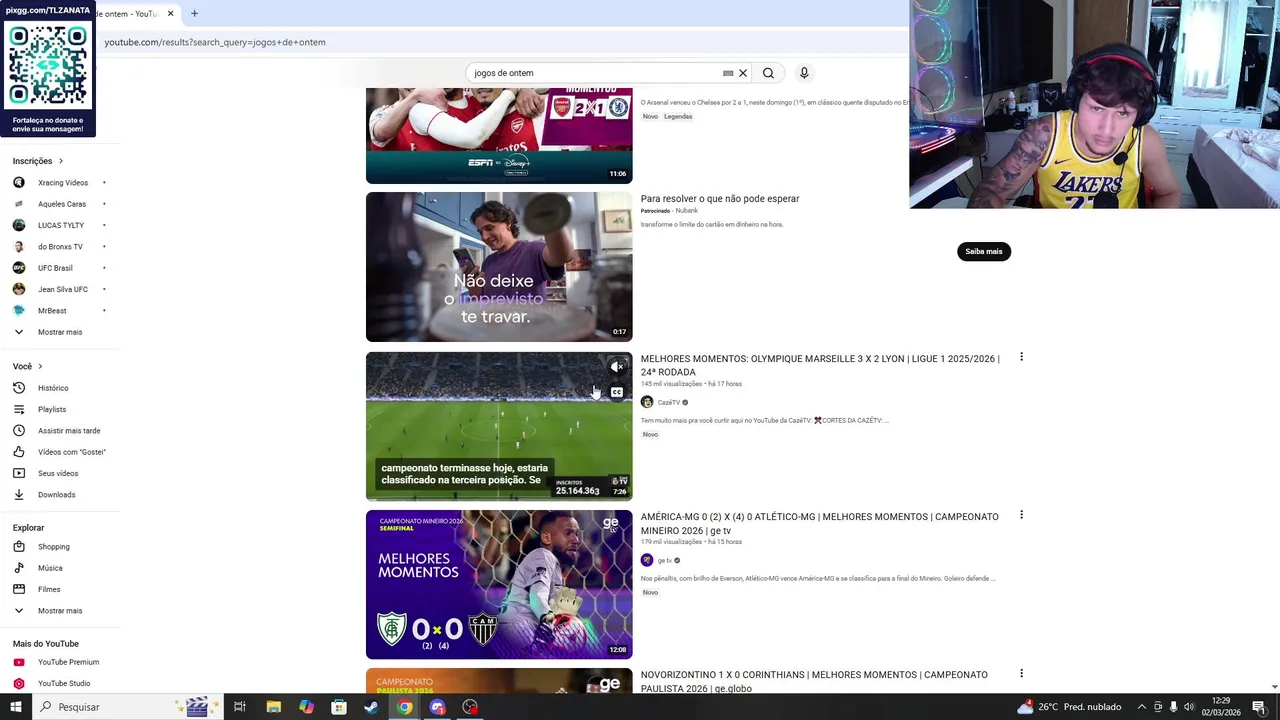The width and height of the screenshot is (1280, 720).
Task: Open the Inscrições section chevron
Action: 60,161
